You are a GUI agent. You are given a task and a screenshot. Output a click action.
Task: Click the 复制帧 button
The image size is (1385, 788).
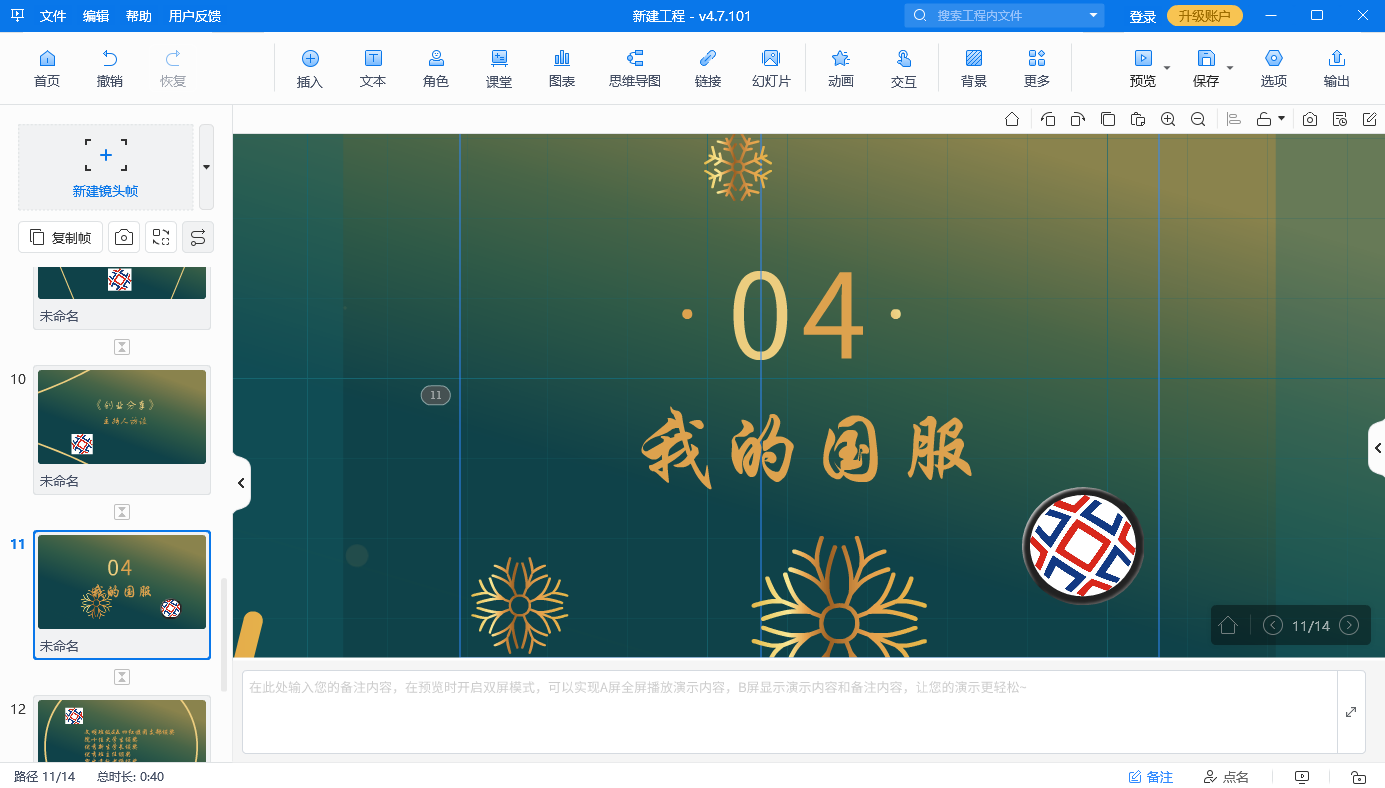point(60,237)
